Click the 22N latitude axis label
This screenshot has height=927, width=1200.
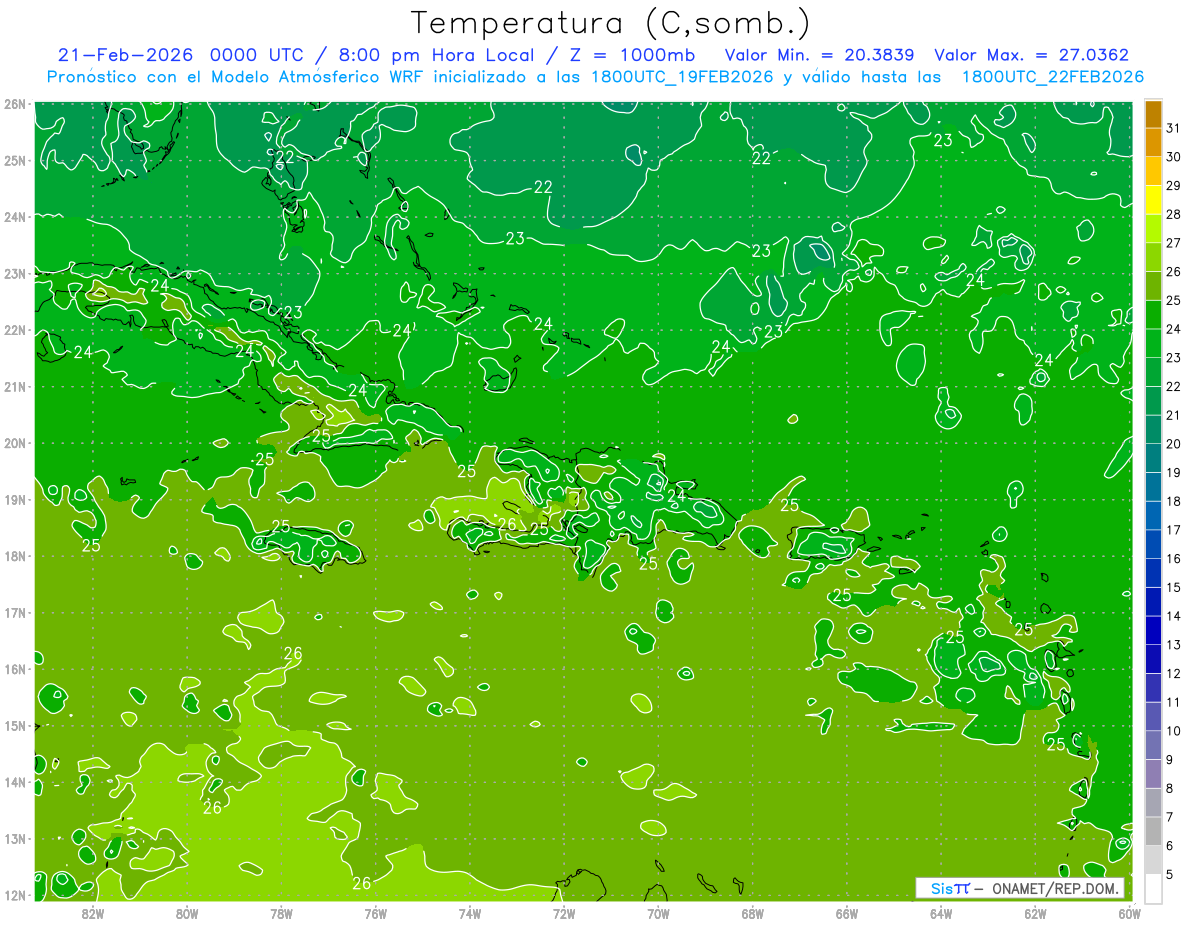pos(14,330)
